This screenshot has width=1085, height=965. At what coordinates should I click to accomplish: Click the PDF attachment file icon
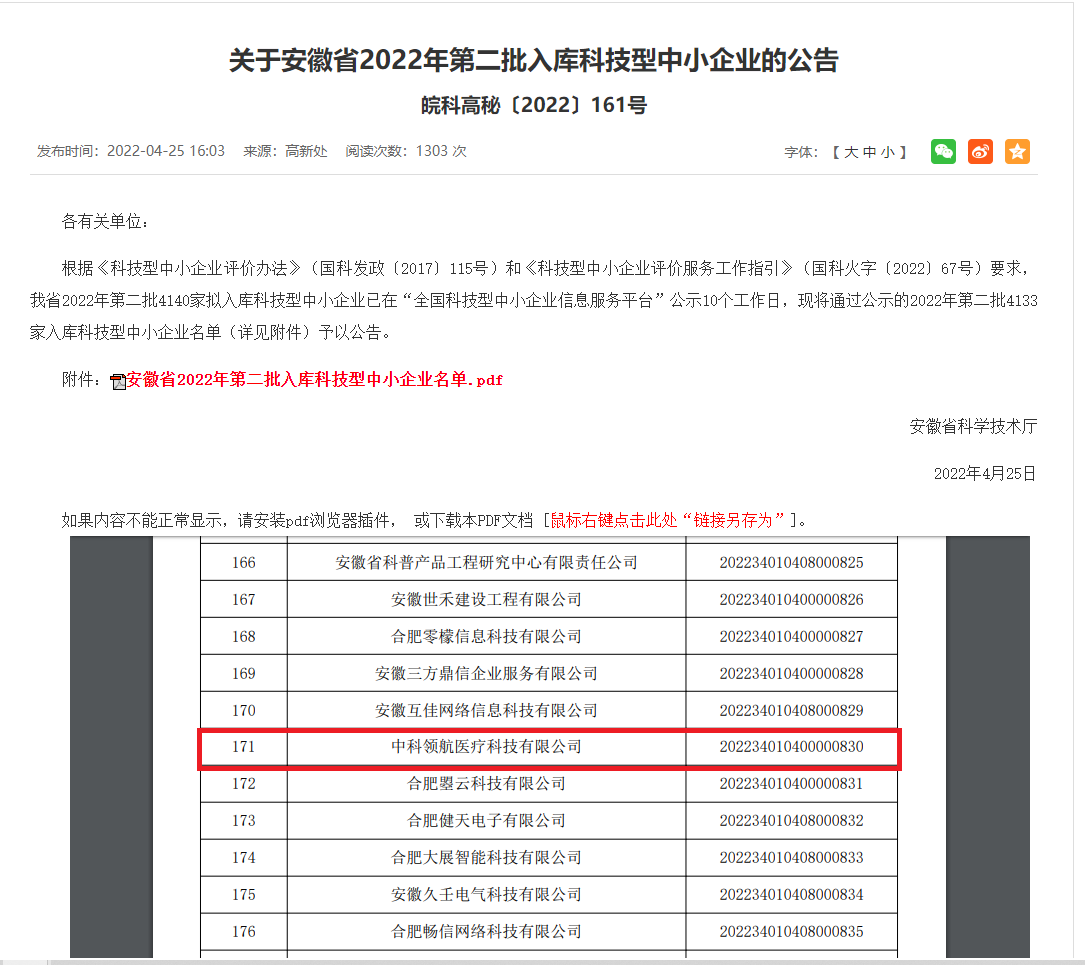(x=118, y=381)
